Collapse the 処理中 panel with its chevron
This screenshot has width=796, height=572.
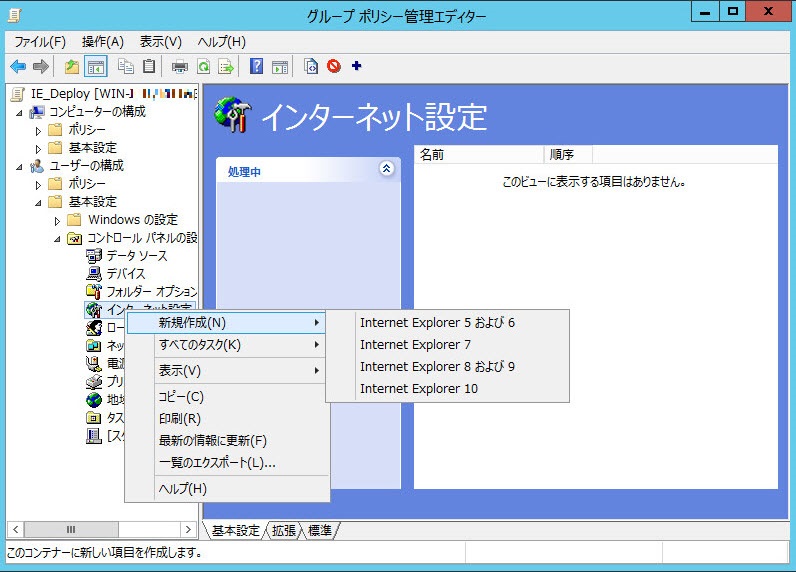coord(387,170)
